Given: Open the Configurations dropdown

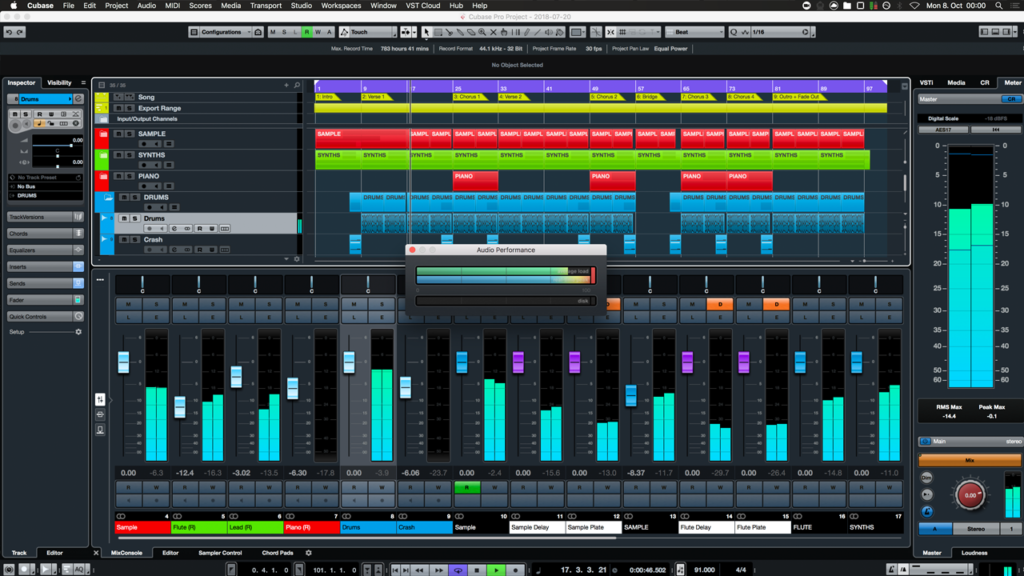Looking at the screenshot, I should [x=222, y=32].
